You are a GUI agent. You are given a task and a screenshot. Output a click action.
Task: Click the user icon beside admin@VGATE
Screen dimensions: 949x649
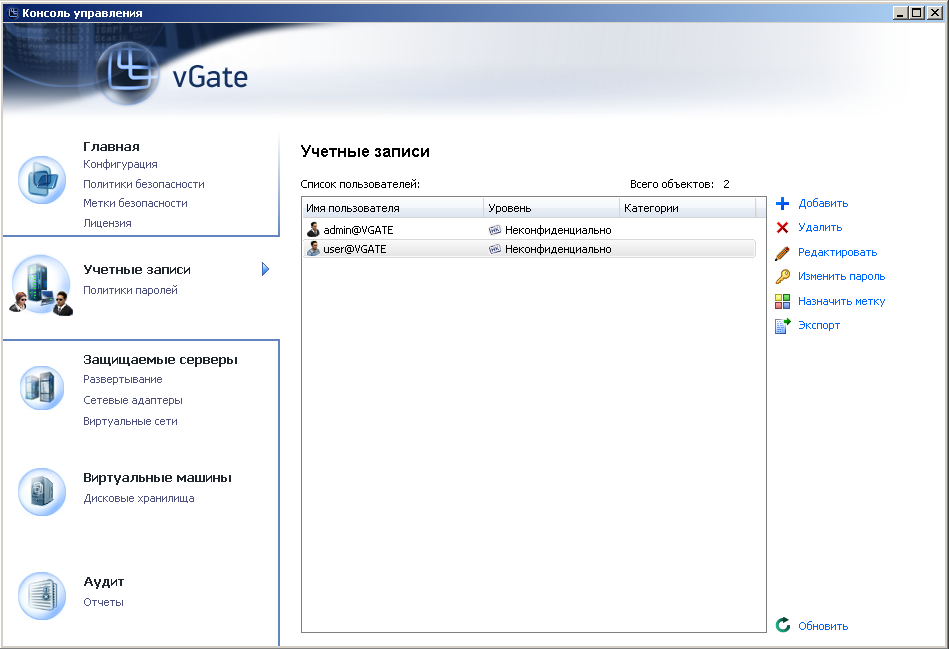click(x=313, y=229)
